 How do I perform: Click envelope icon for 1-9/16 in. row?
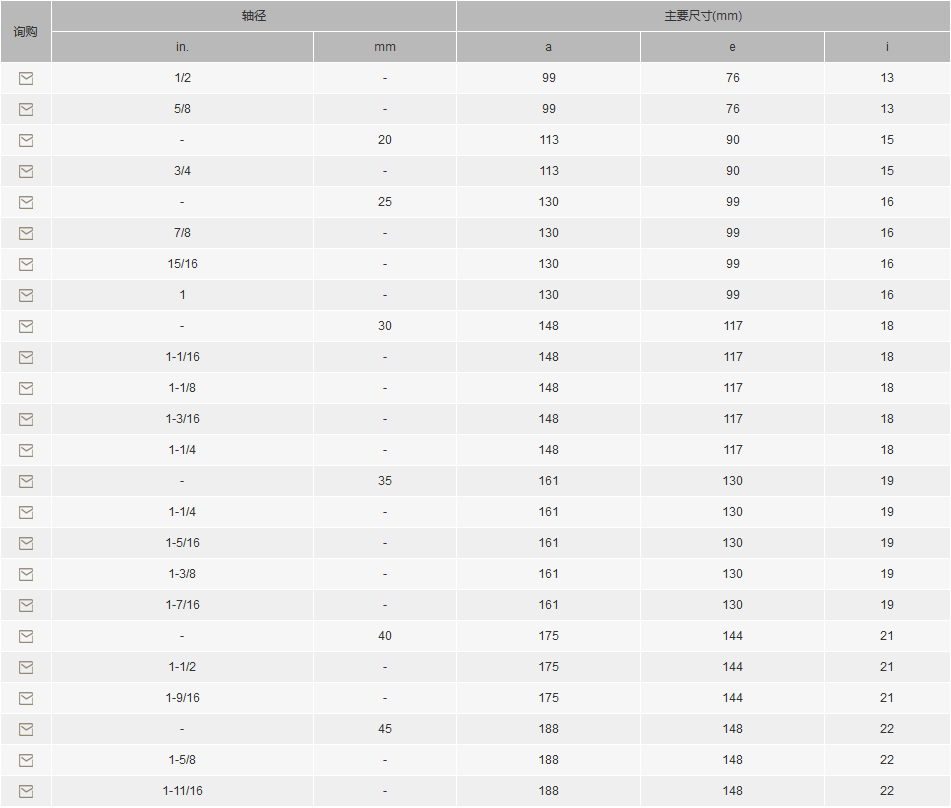click(26, 698)
